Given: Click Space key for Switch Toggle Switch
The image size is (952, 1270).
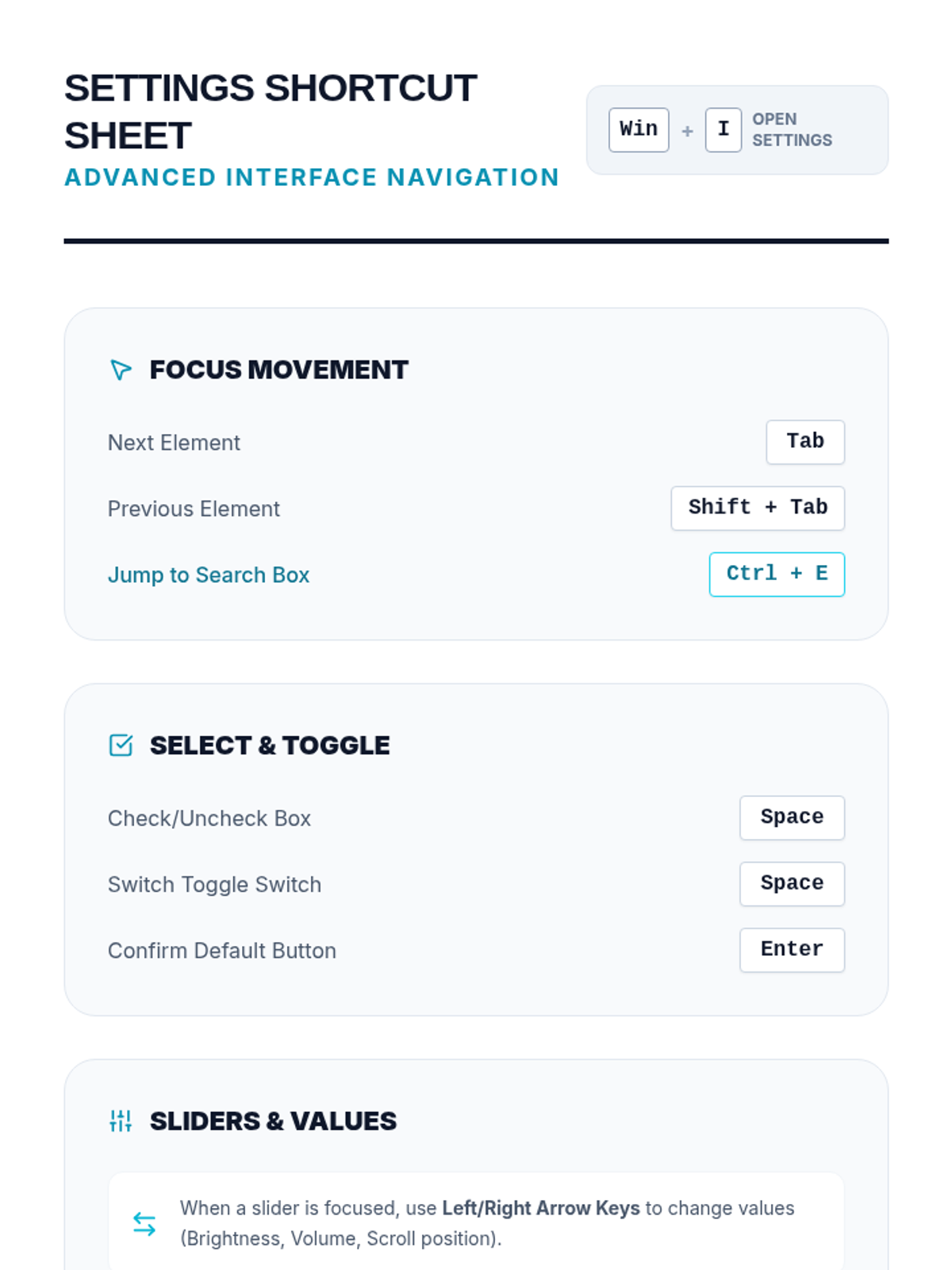Looking at the screenshot, I should pos(791,883).
